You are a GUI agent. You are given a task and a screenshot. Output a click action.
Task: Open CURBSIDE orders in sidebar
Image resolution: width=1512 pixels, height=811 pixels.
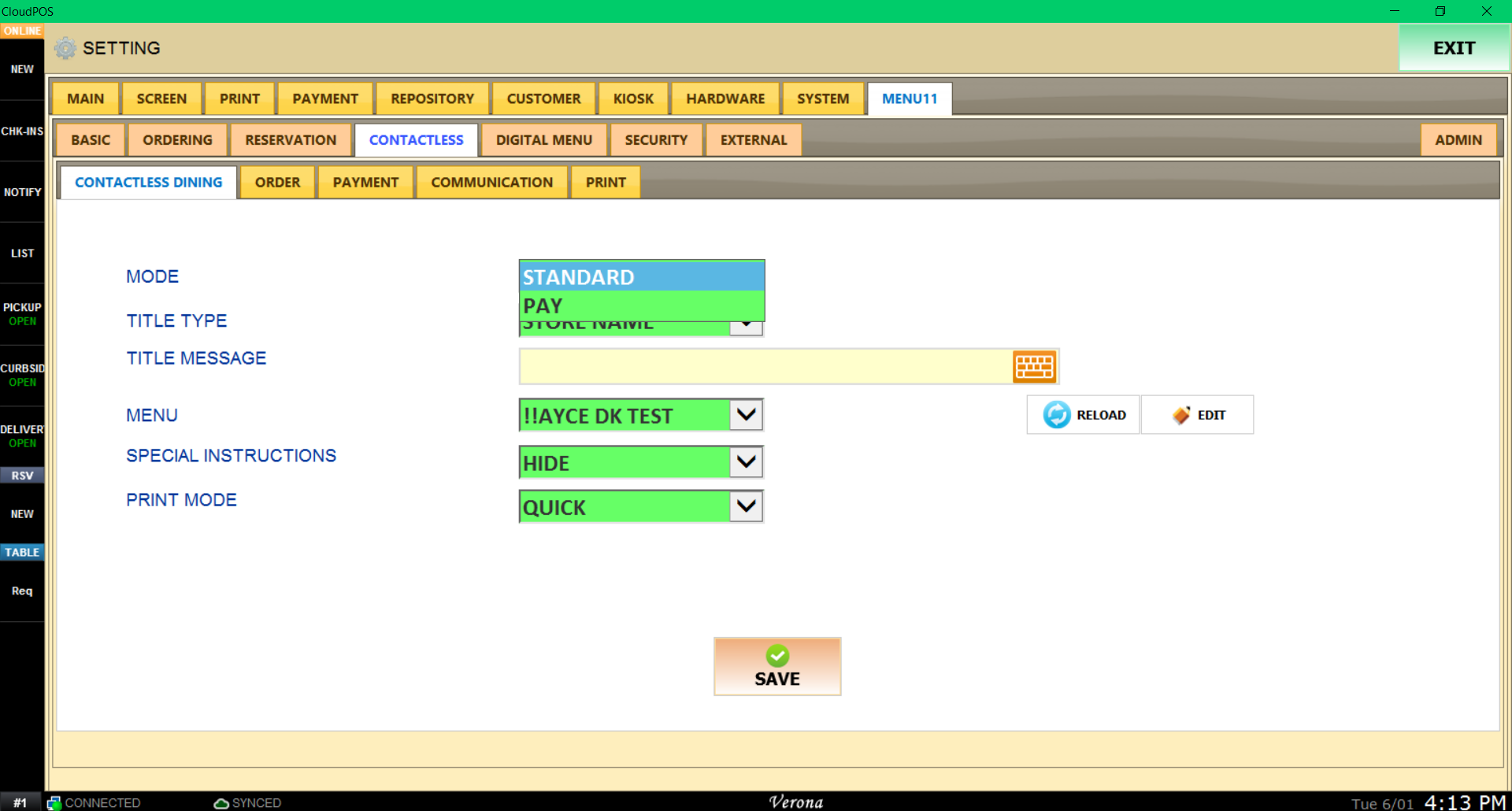pos(22,375)
